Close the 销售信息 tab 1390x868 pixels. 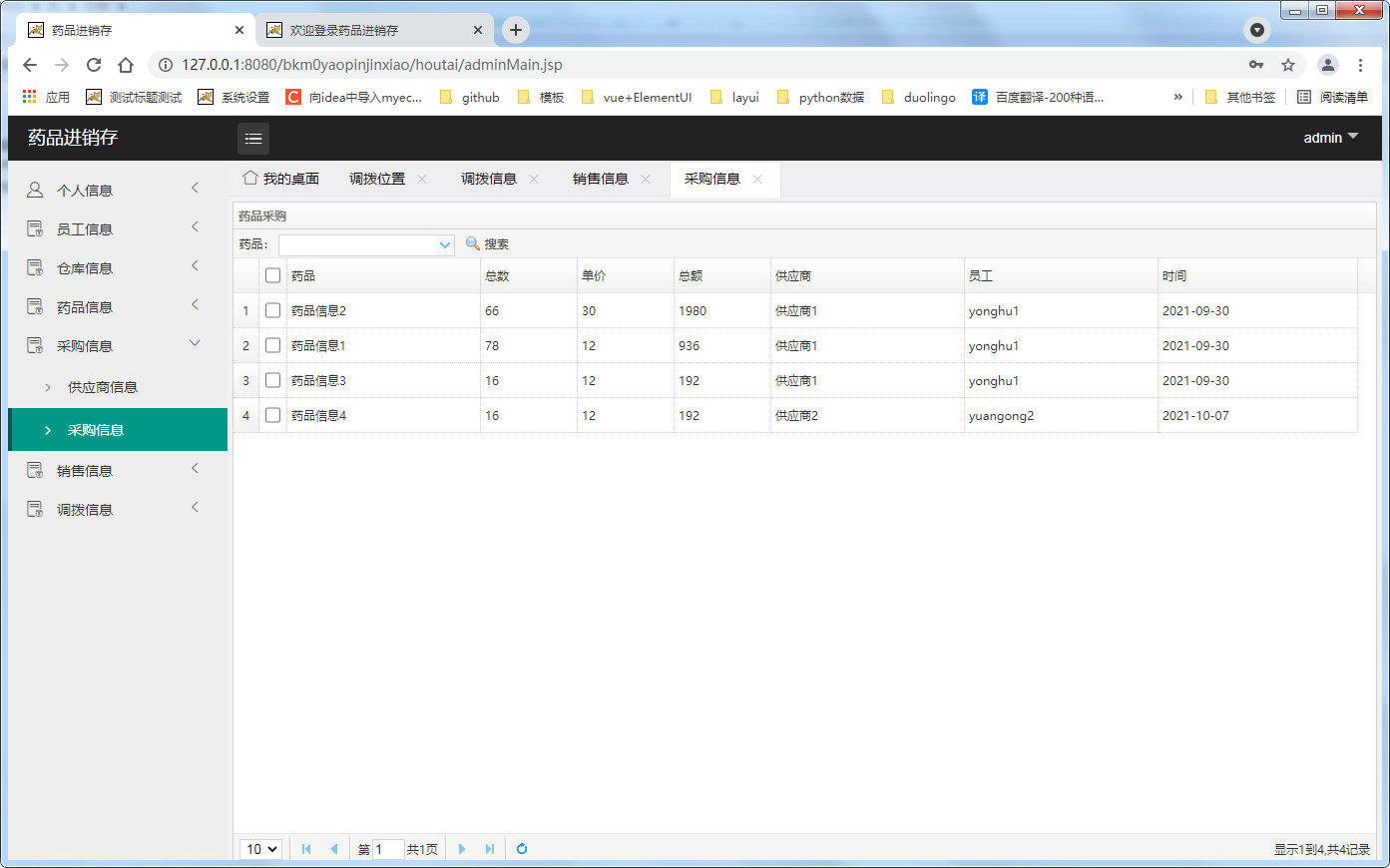point(646,180)
